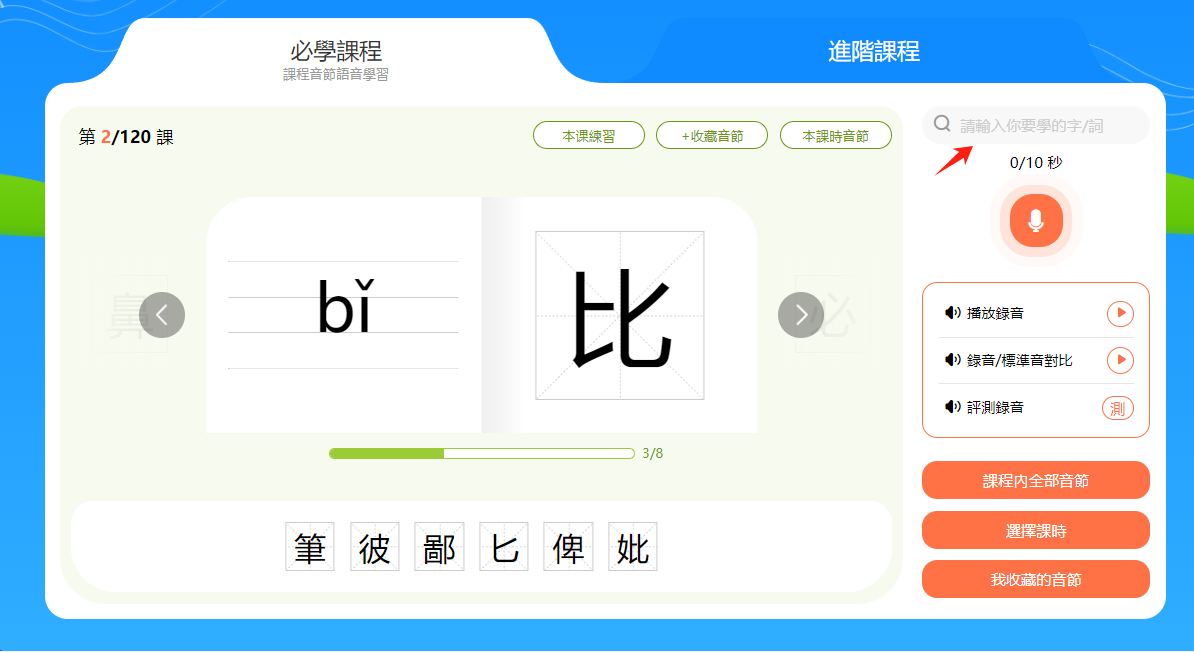The width and height of the screenshot is (1194, 652).
Task: Switch to the 進階課程 tab
Action: tap(873, 51)
